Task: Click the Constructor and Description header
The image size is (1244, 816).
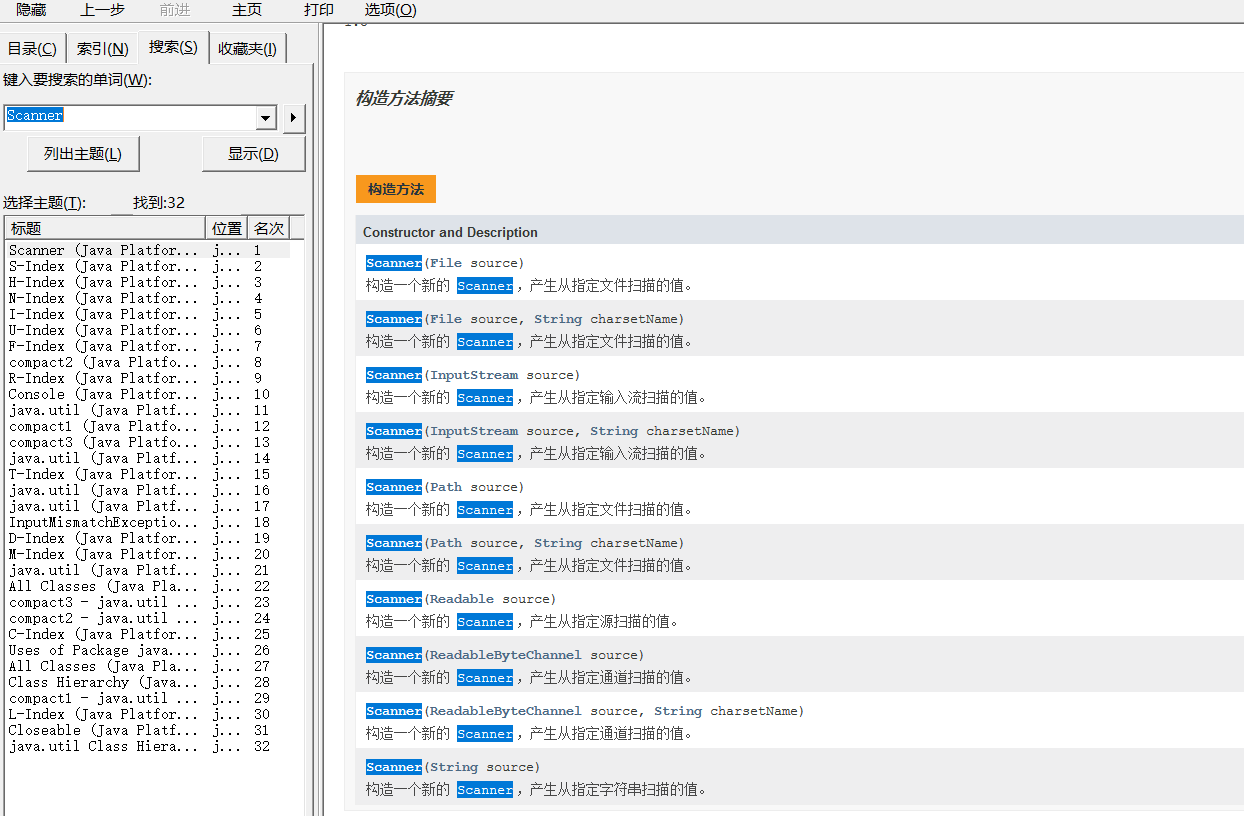Action: [450, 232]
